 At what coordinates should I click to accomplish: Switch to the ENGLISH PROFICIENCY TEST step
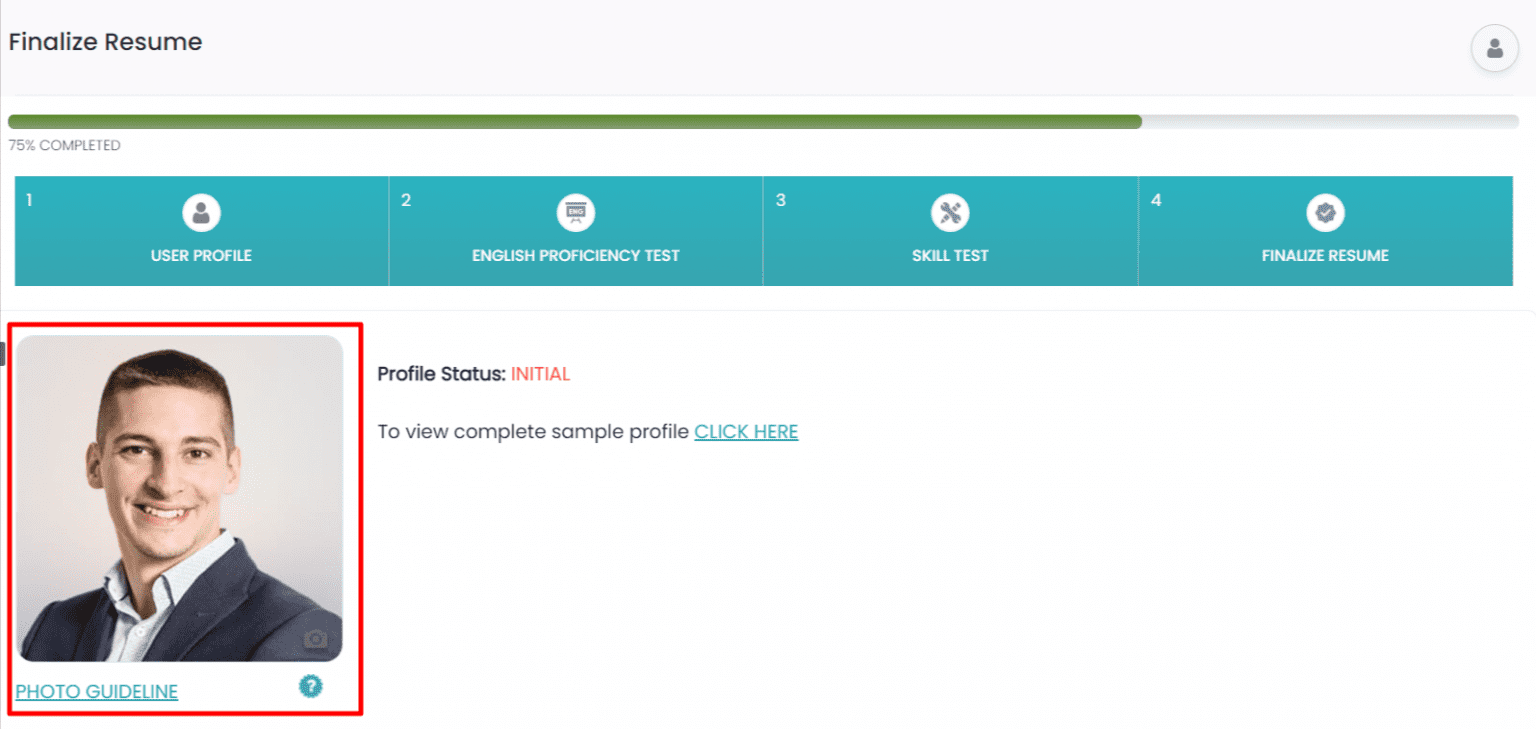575,255
